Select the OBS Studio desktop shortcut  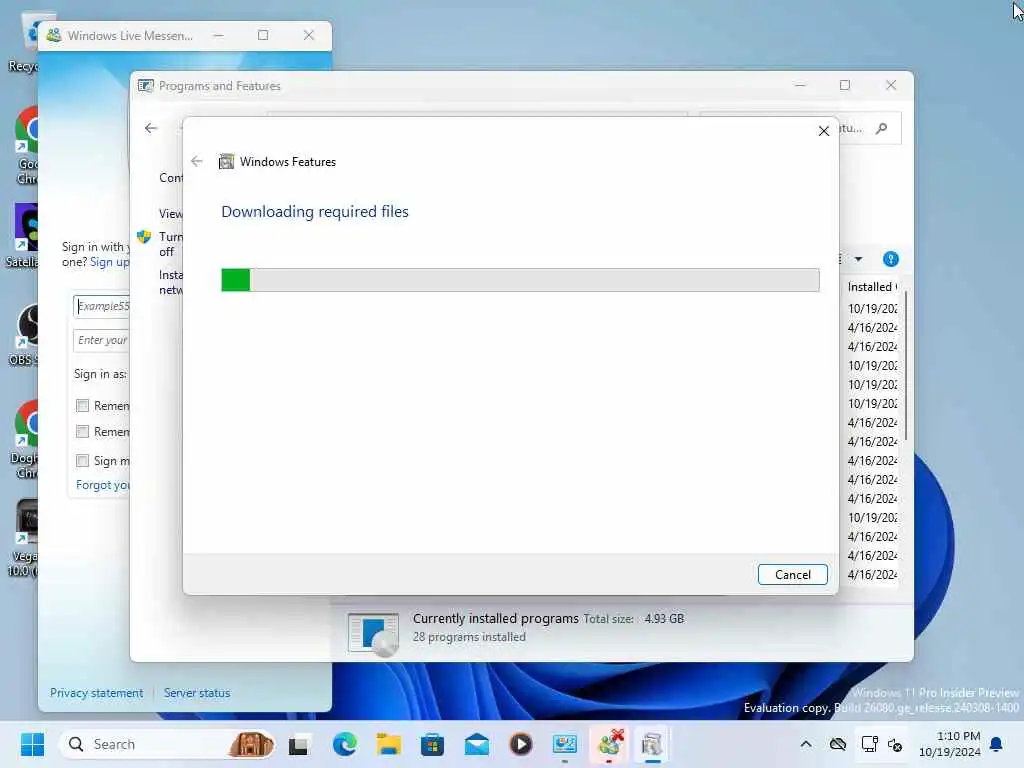24,334
